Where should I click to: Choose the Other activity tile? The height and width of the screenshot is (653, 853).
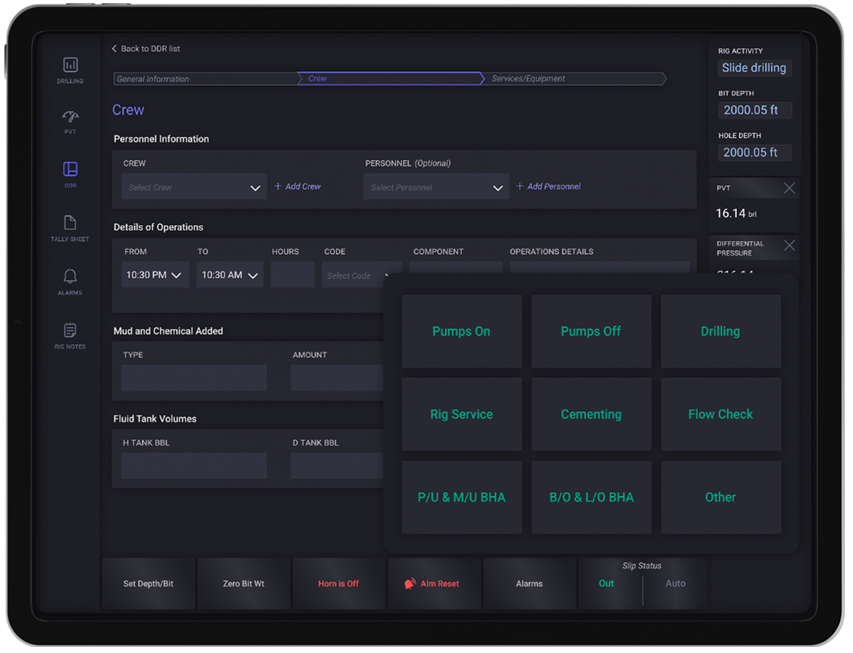pos(720,497)
